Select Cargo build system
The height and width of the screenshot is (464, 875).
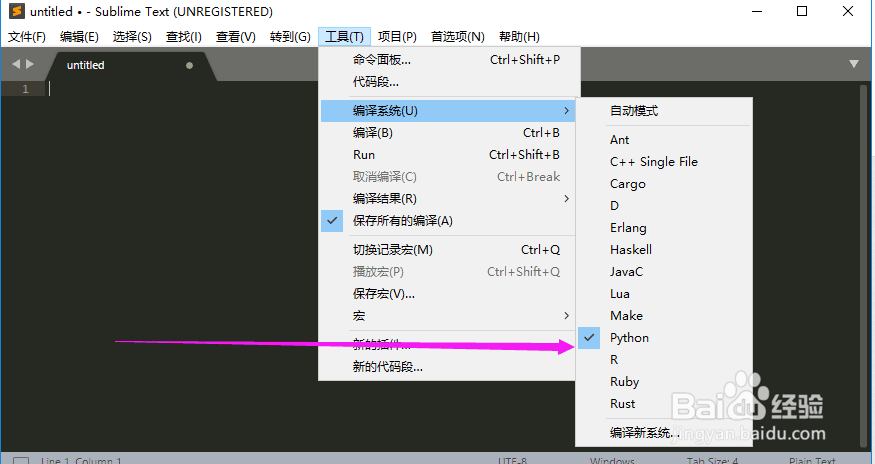click(664, 184)
